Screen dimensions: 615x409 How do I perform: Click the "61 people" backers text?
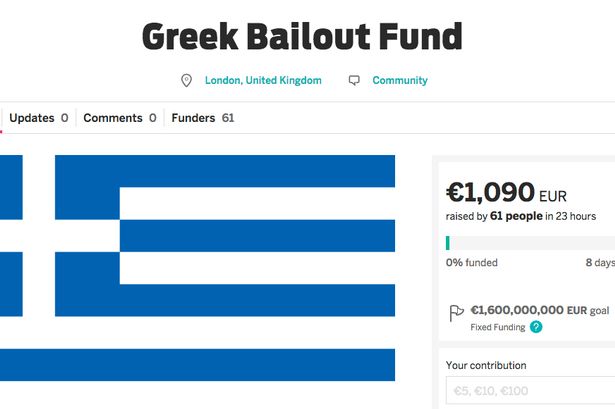pos(519,216)
